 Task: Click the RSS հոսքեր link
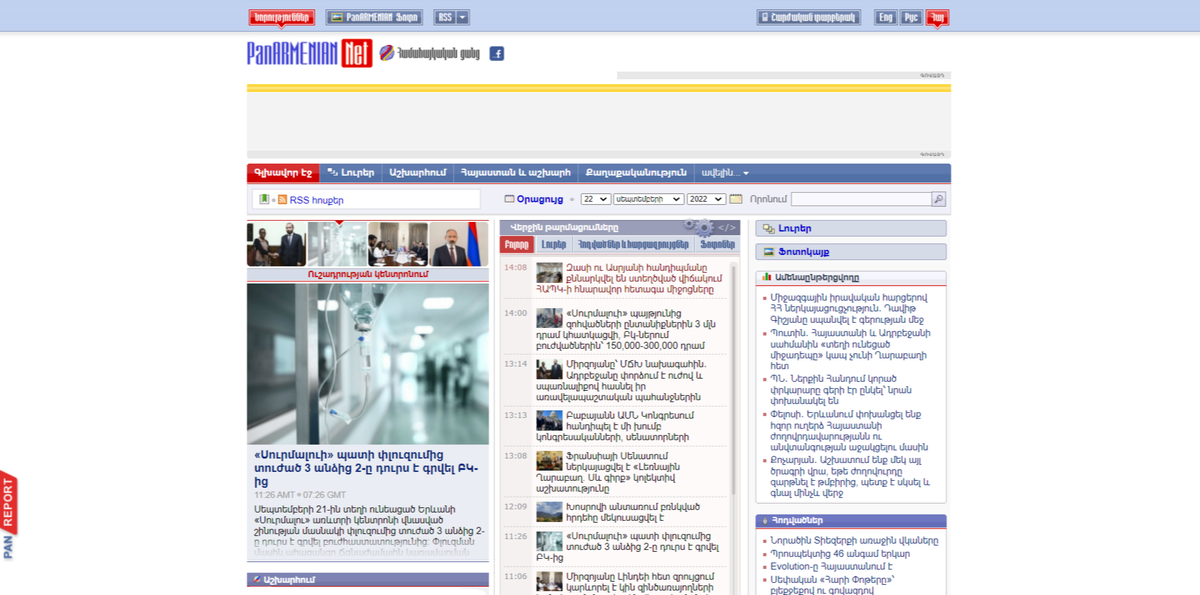pos(316,200)
